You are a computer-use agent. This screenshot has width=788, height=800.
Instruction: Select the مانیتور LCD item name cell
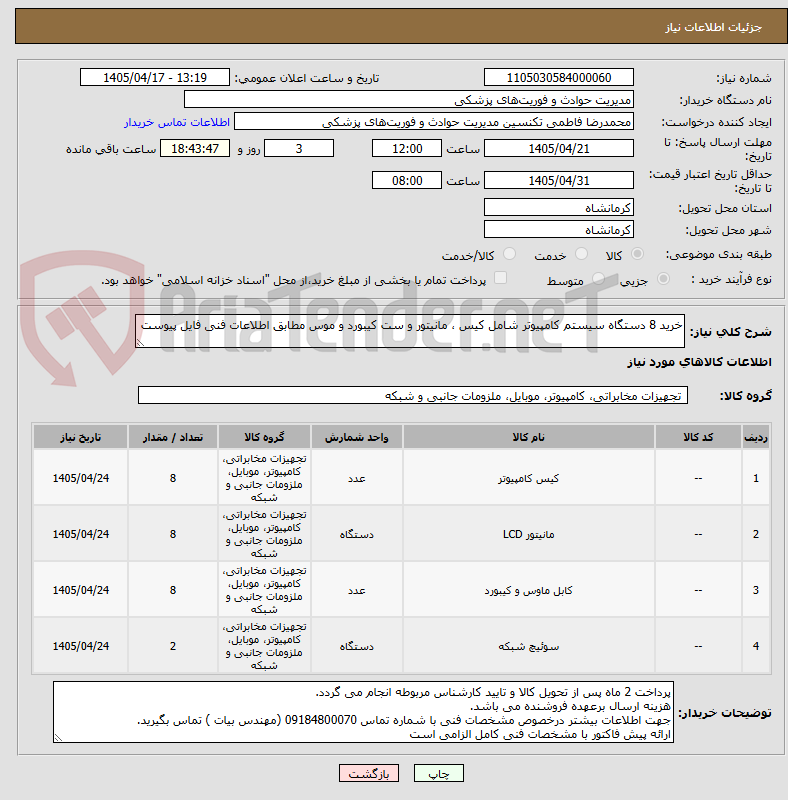coord(528,534)
